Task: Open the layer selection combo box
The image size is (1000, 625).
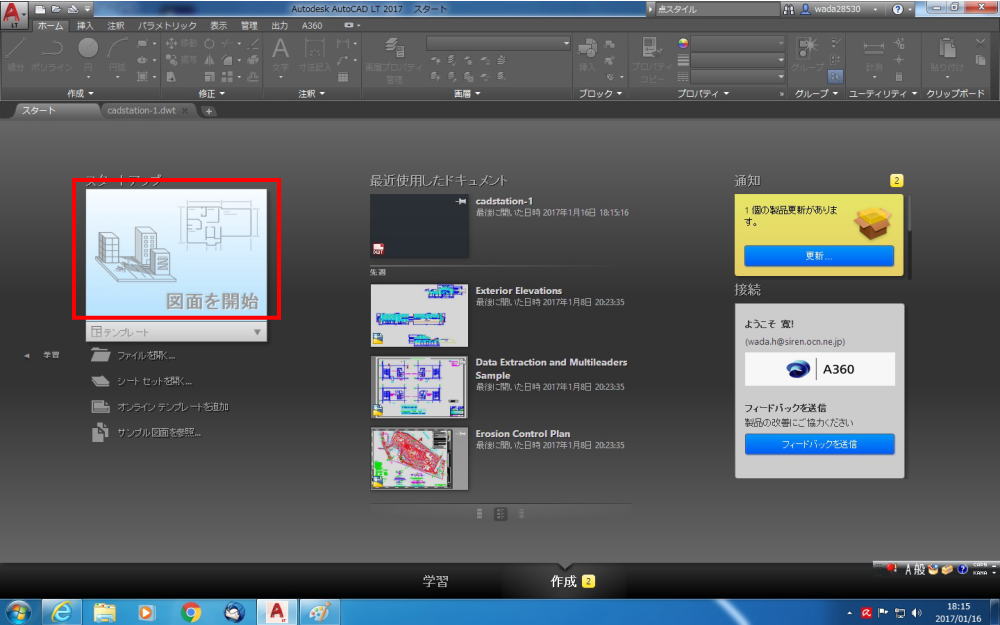Action: point(498,43)
